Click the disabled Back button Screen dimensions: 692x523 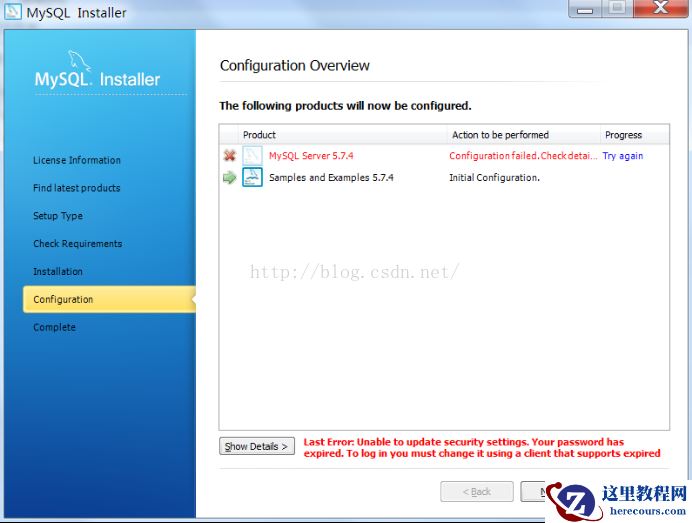[477, 492]
